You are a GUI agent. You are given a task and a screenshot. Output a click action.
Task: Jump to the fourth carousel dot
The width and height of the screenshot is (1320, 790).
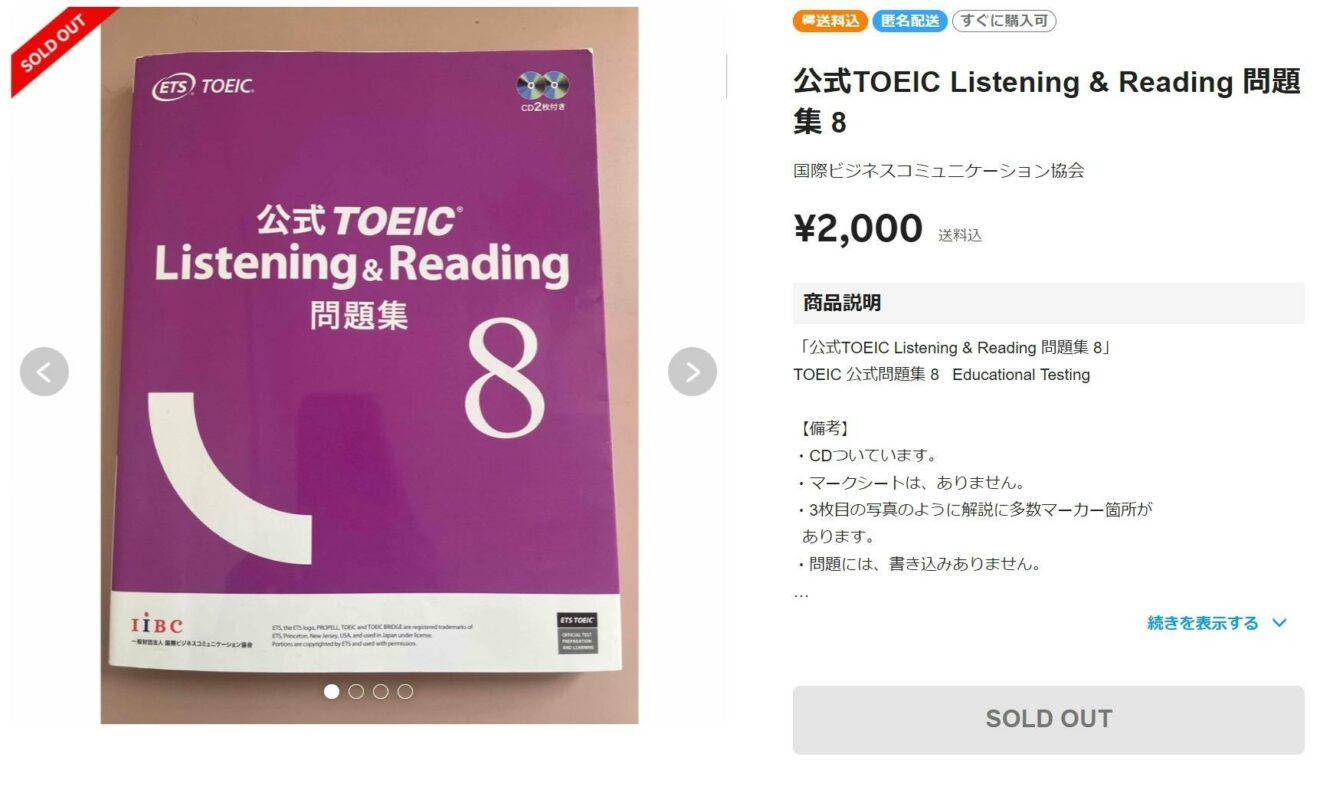(405, 691)
